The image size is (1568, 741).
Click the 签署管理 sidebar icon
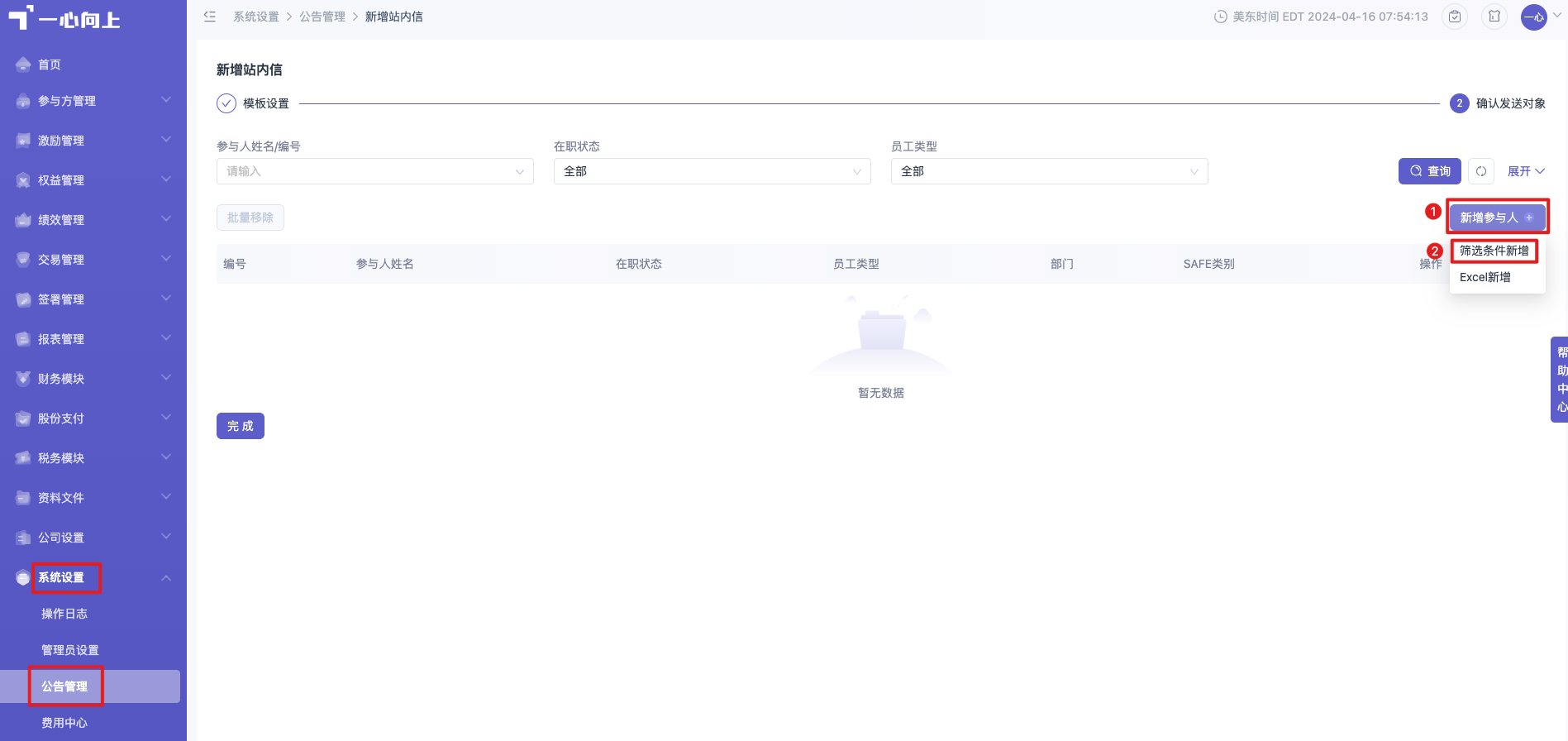point(23,299)
